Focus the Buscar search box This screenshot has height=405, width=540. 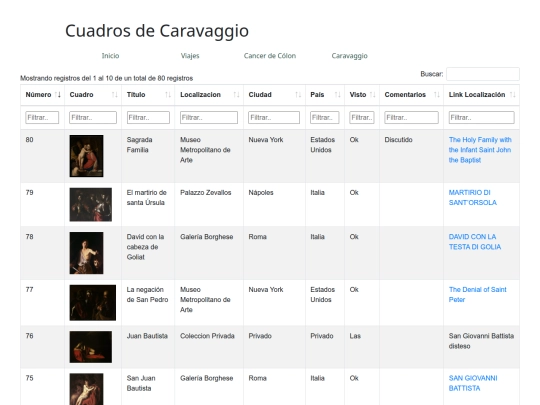point(483,74)
